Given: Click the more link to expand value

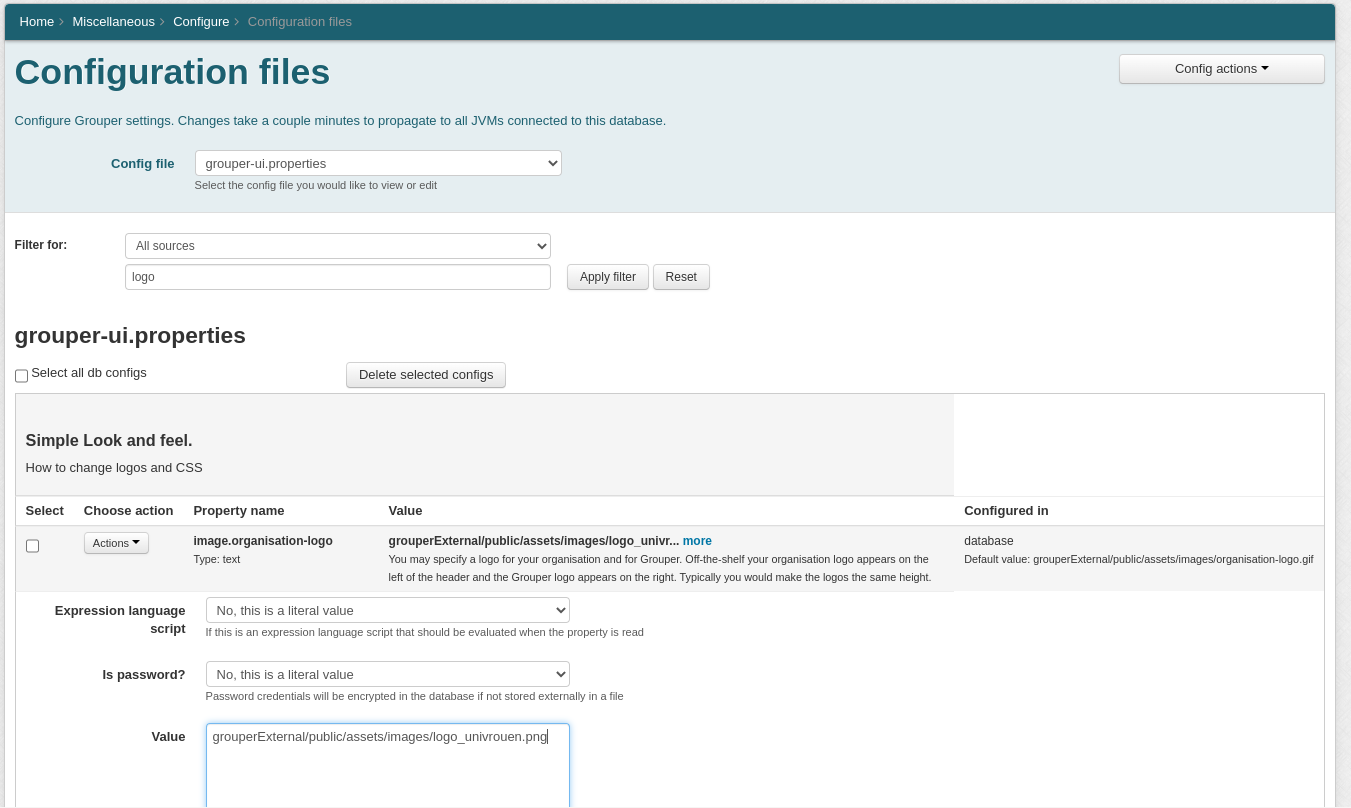Looking at the screenshot, I should [697, 541].
